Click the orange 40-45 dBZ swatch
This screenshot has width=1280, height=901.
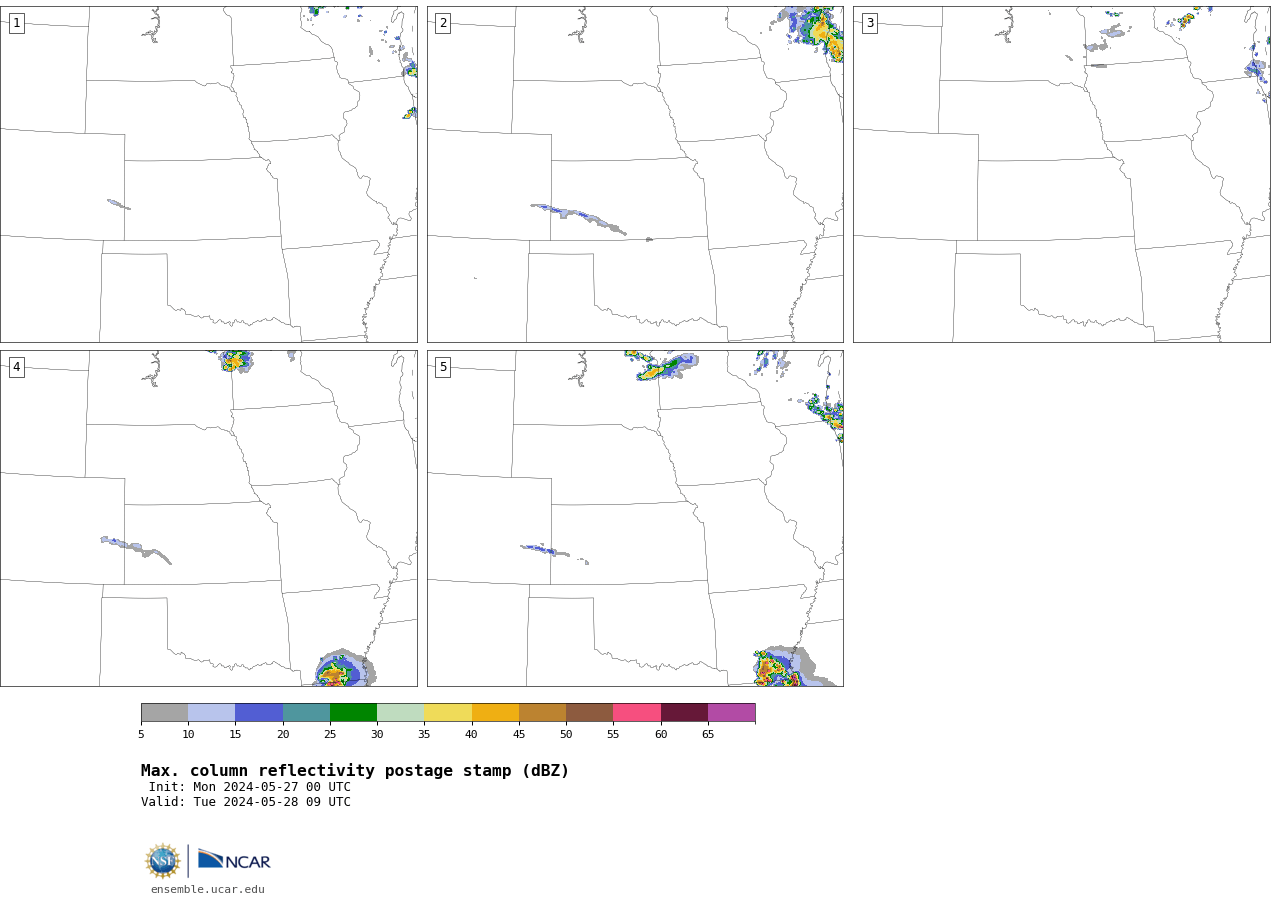495,713
